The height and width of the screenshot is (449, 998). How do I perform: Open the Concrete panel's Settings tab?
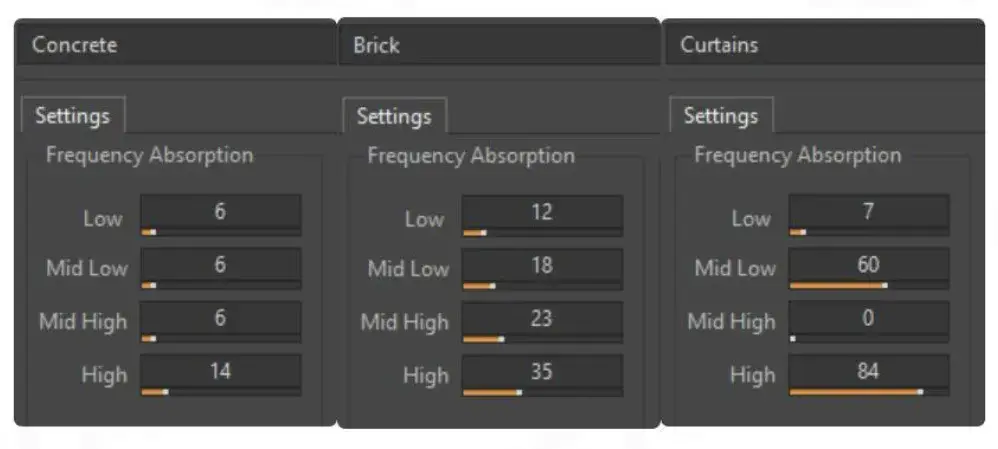(x=73, y=115)
